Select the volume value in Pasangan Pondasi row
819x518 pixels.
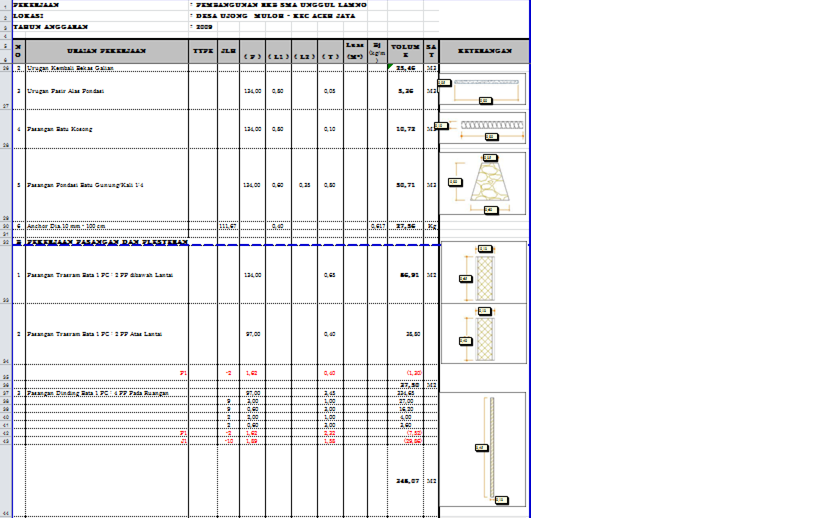pos(406,185)
